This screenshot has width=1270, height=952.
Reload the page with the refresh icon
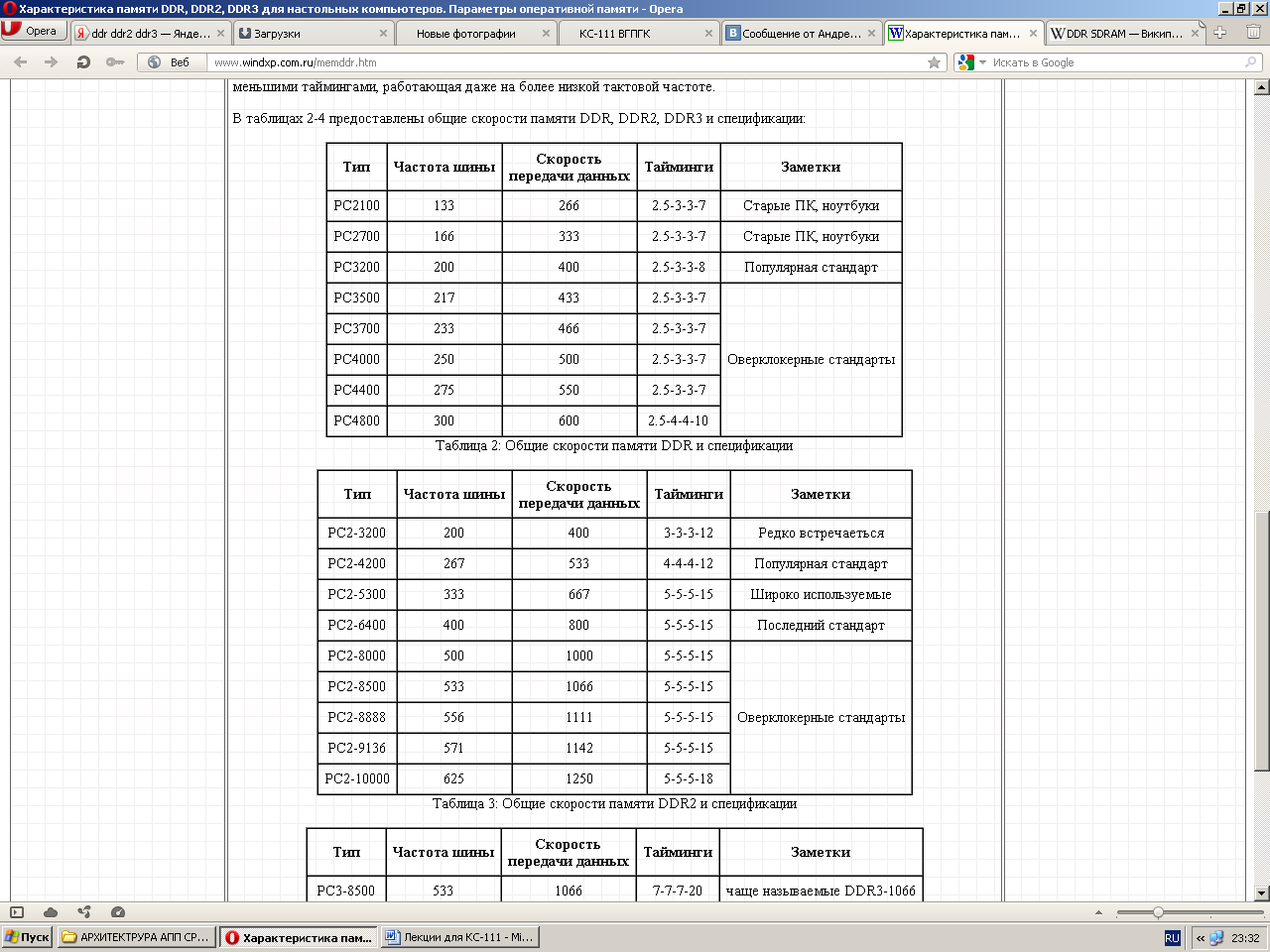click(x=83, y=62)
